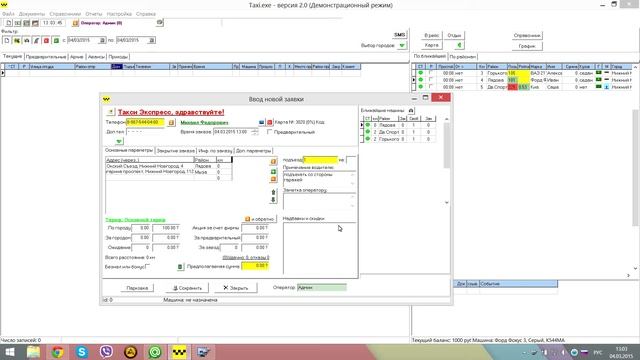Click the blank page icon in Фильтр toolbar
Viewport: 640px width, 360px height.
click(x=7, y=40)
